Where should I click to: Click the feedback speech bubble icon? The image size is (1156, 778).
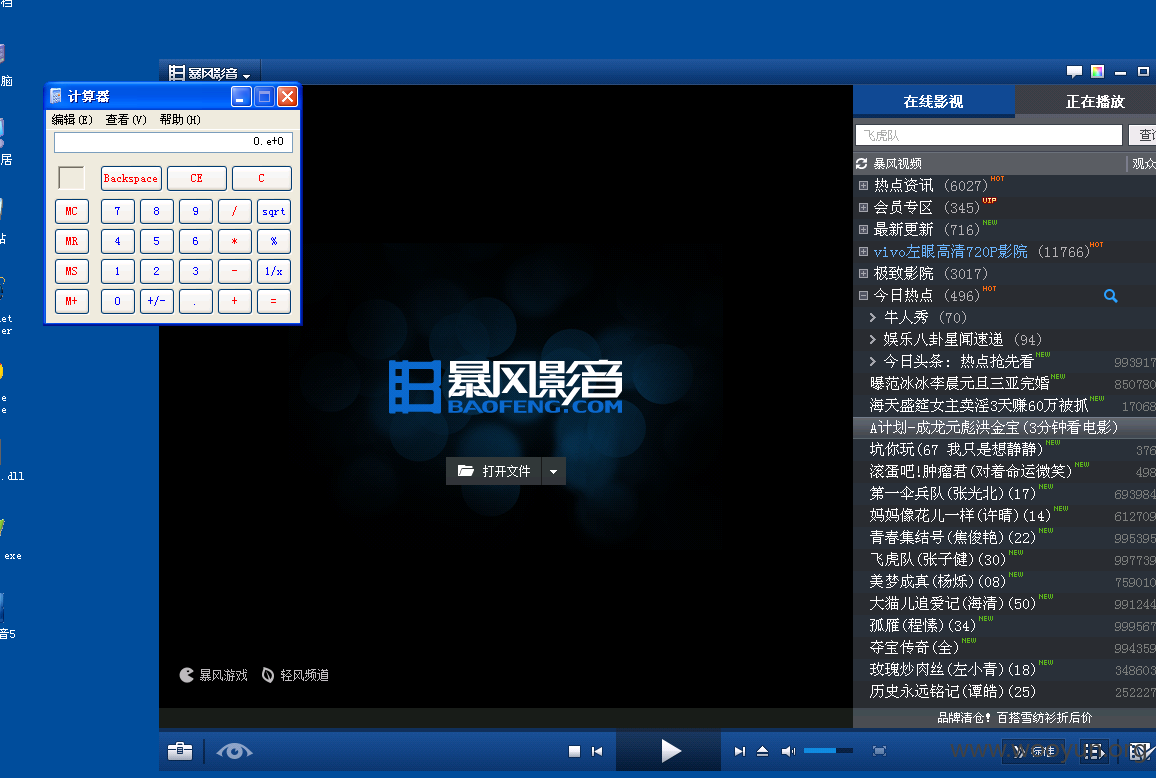pos(1074,72)
